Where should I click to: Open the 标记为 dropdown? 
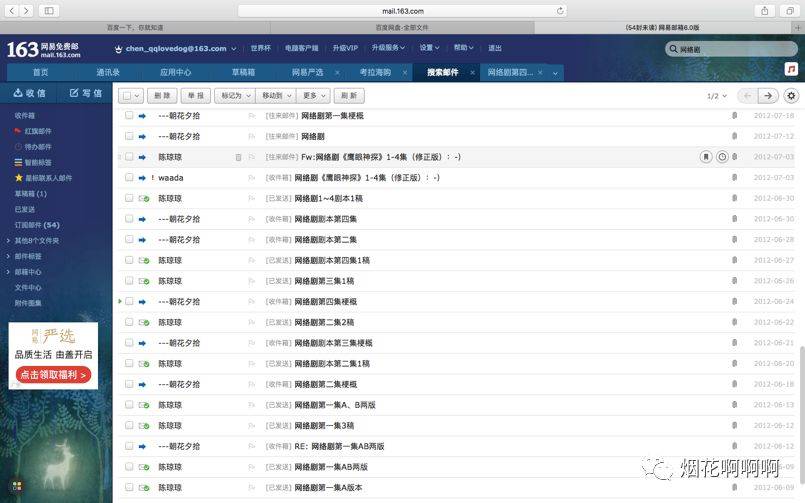coord(235,96)
